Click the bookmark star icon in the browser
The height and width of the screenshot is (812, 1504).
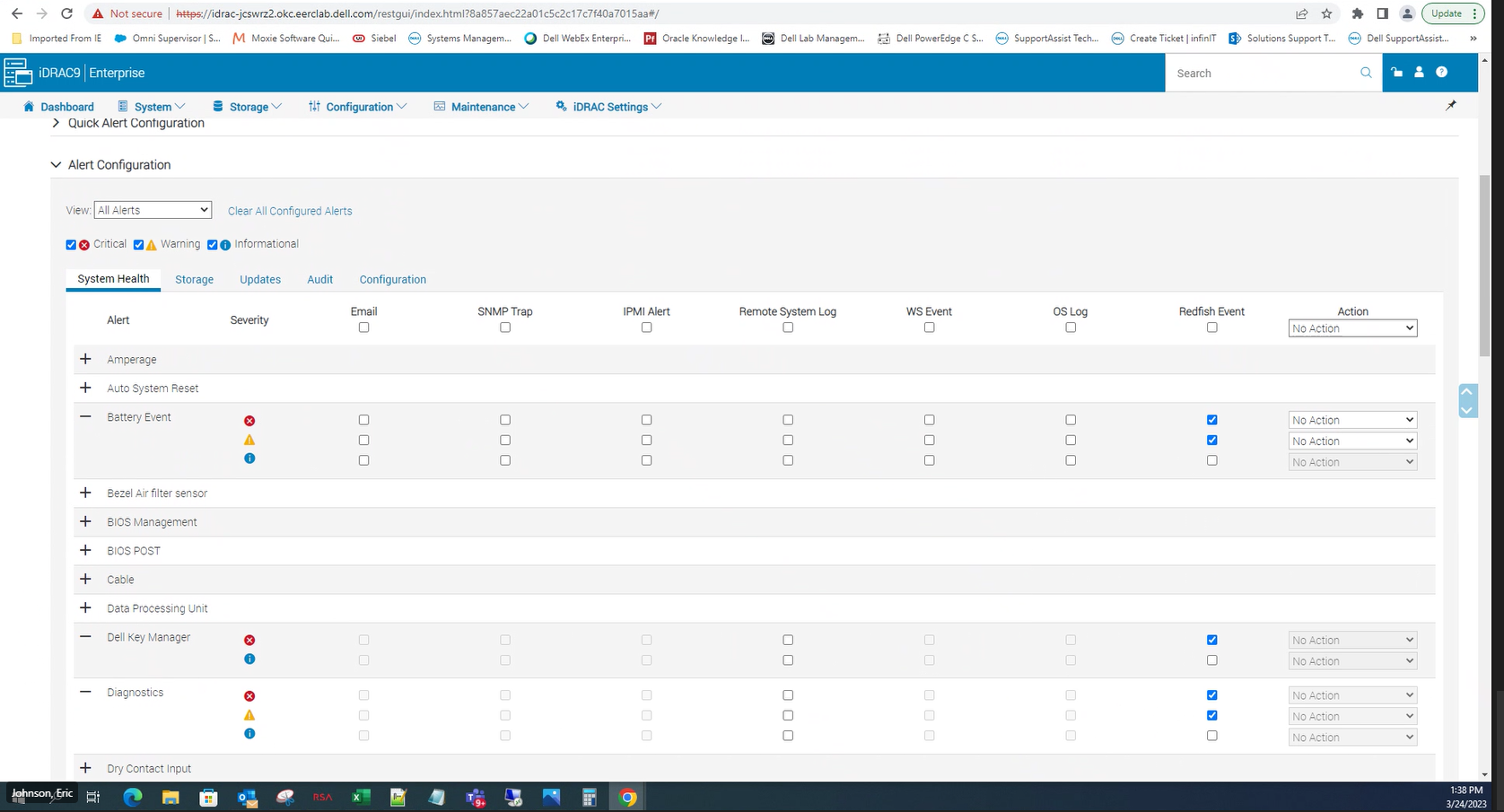1325,13
